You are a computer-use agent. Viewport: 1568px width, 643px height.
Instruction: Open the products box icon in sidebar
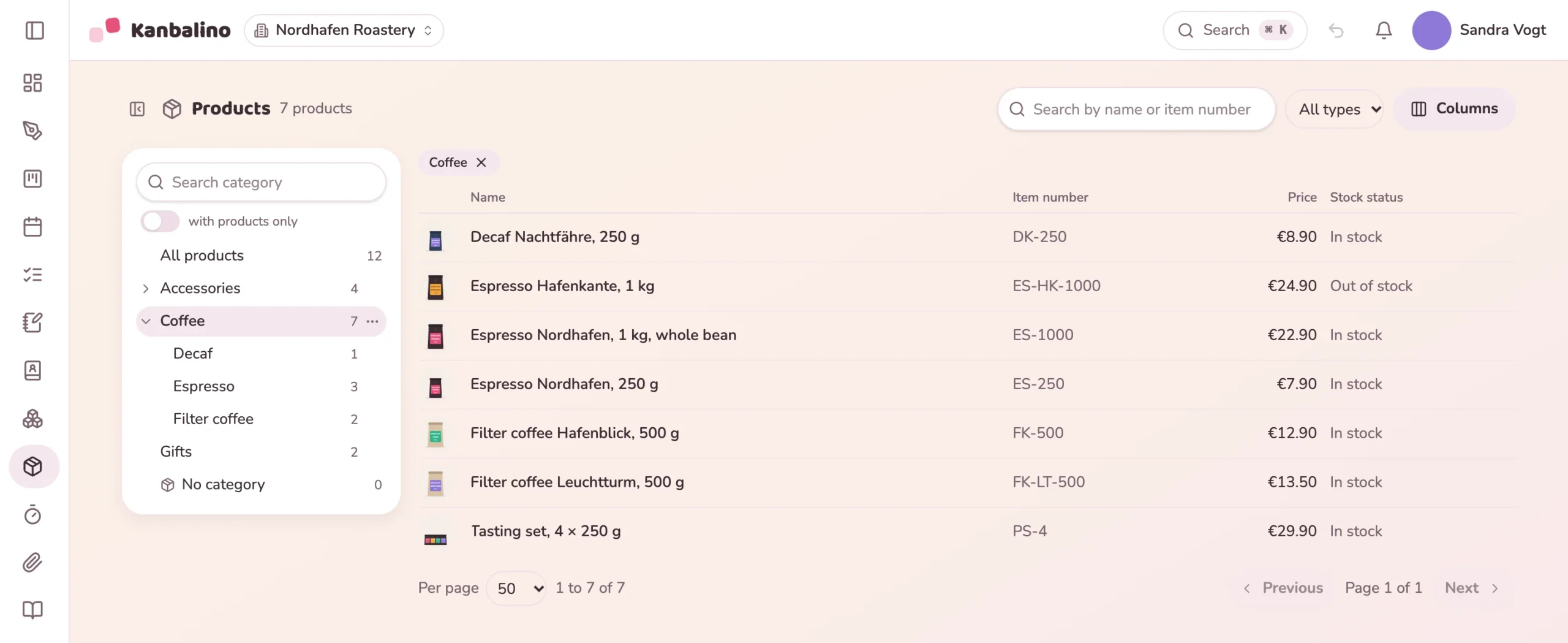tap(34, 466)
